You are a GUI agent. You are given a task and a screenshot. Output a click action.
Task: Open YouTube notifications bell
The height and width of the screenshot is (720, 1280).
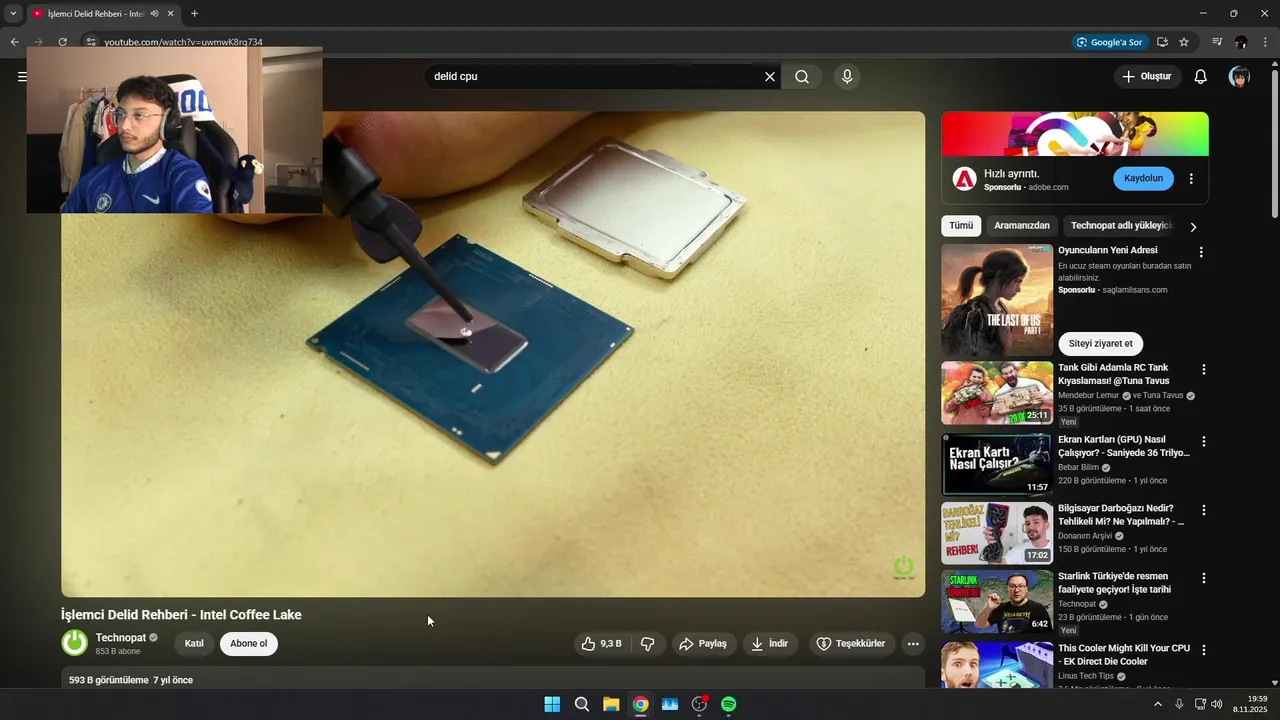[1201, 77]
